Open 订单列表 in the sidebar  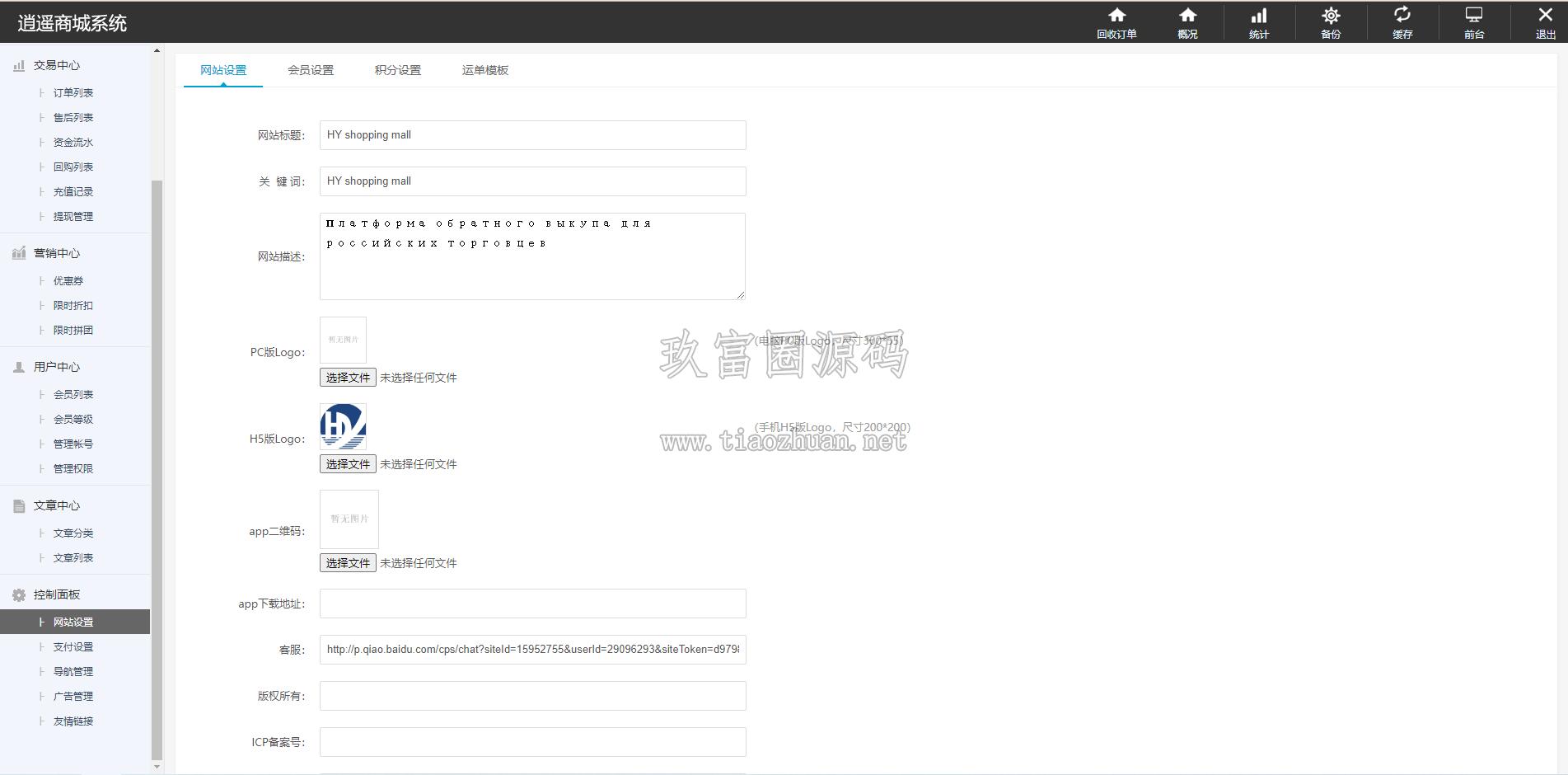click(x=73, y=93)
